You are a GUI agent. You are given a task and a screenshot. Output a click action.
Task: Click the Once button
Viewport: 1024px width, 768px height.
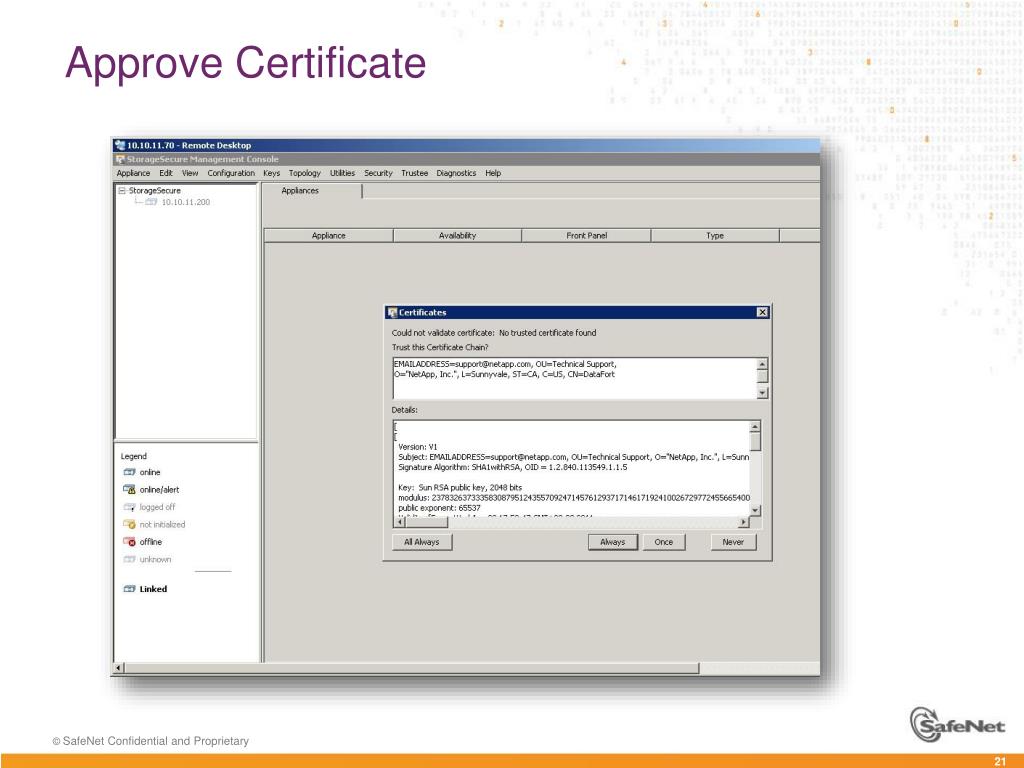pyautogui.click(x=664, y=542)
